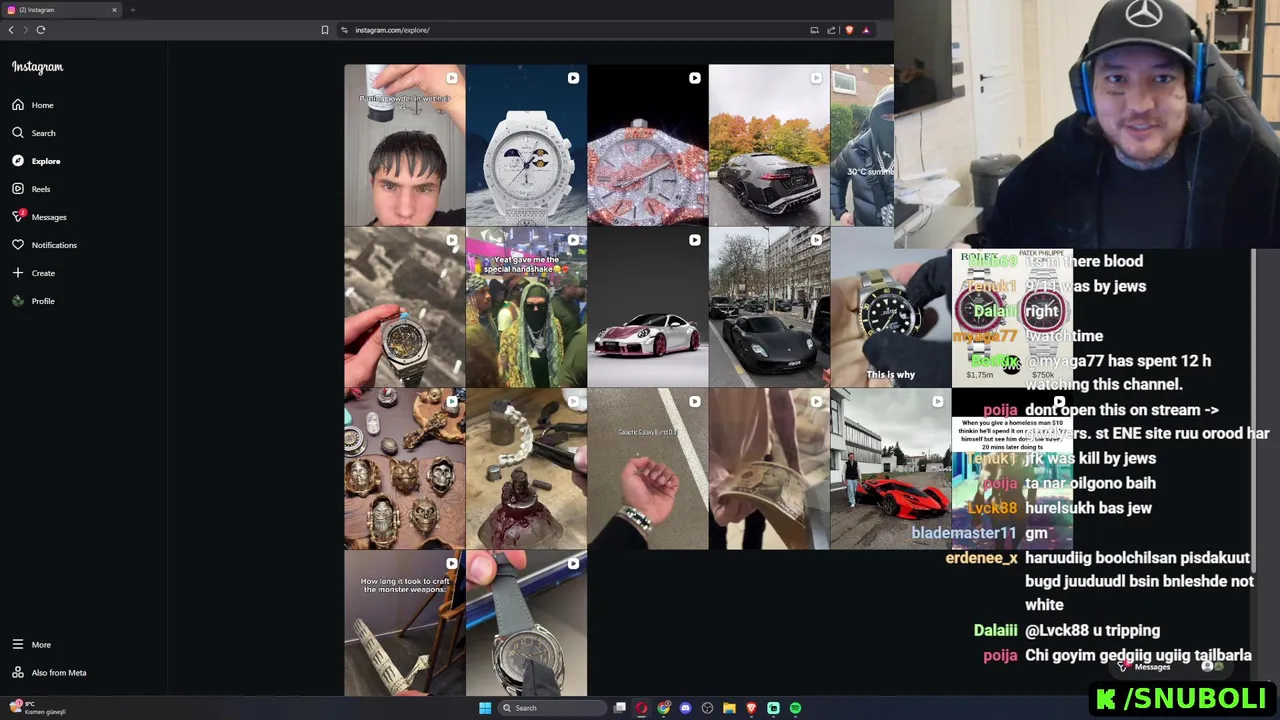Click the weather widget on taskbar
Viewport: 1280px width, 720px height.
[x=37, y=708]
